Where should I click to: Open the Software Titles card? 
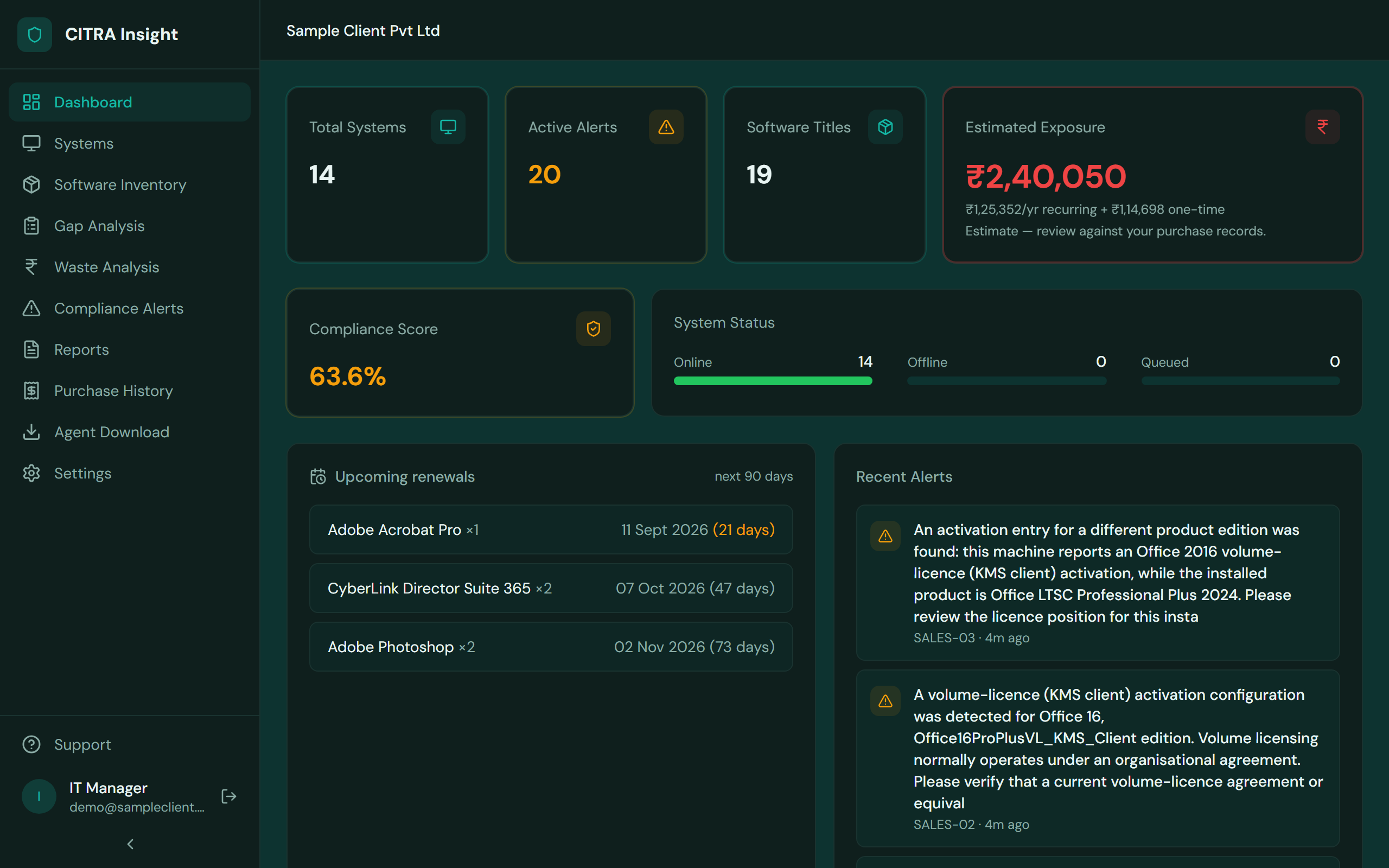pyautogui.click(x=825, y=175)
